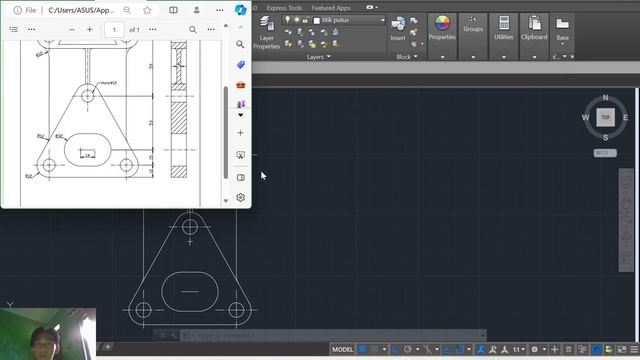640x360 pixels.
Task: Open PDF table of contents icon
Action: click(x=13, y=29)
